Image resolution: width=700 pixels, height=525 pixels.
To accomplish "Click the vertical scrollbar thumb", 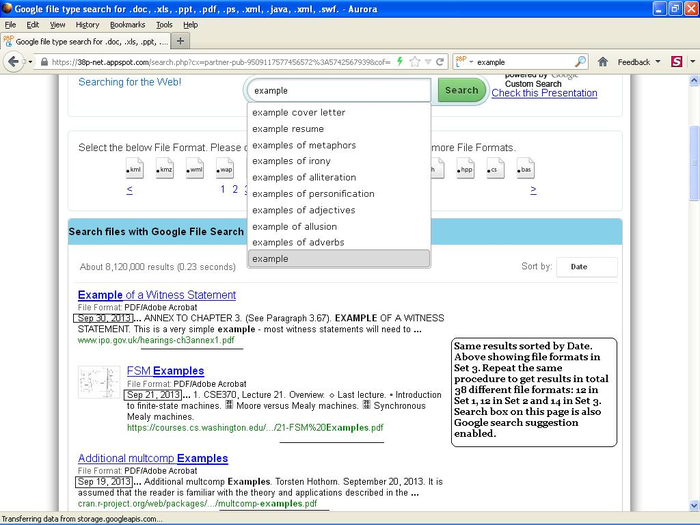I will point(694,164).
